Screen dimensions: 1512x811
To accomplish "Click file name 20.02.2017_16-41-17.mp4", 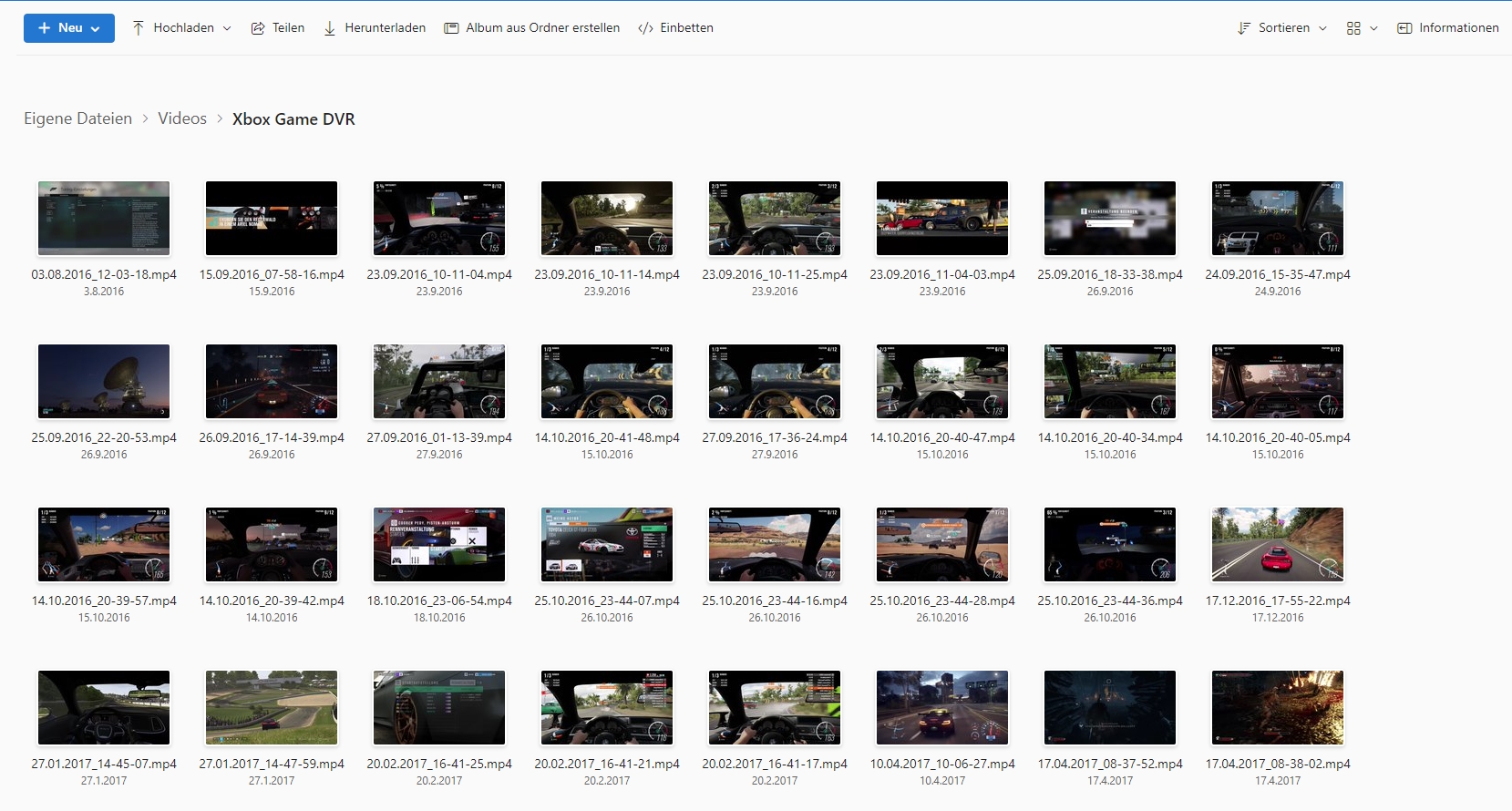I will 775,764.
